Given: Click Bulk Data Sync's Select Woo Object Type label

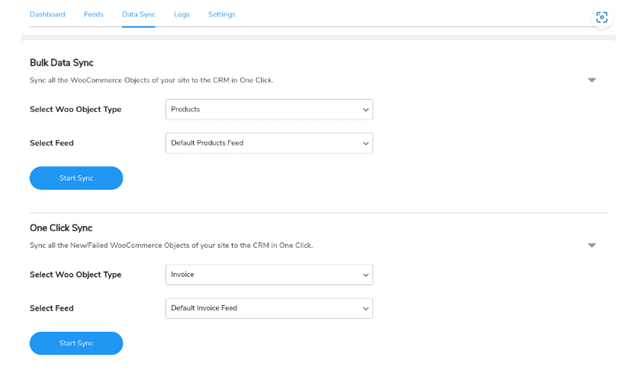Looking at the screenshot, I should click(75, 109).
